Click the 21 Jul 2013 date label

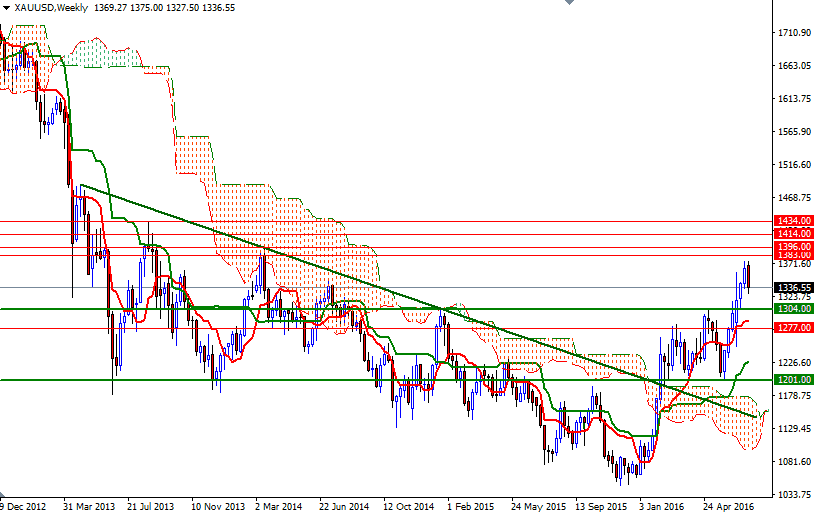coord(151,506)
